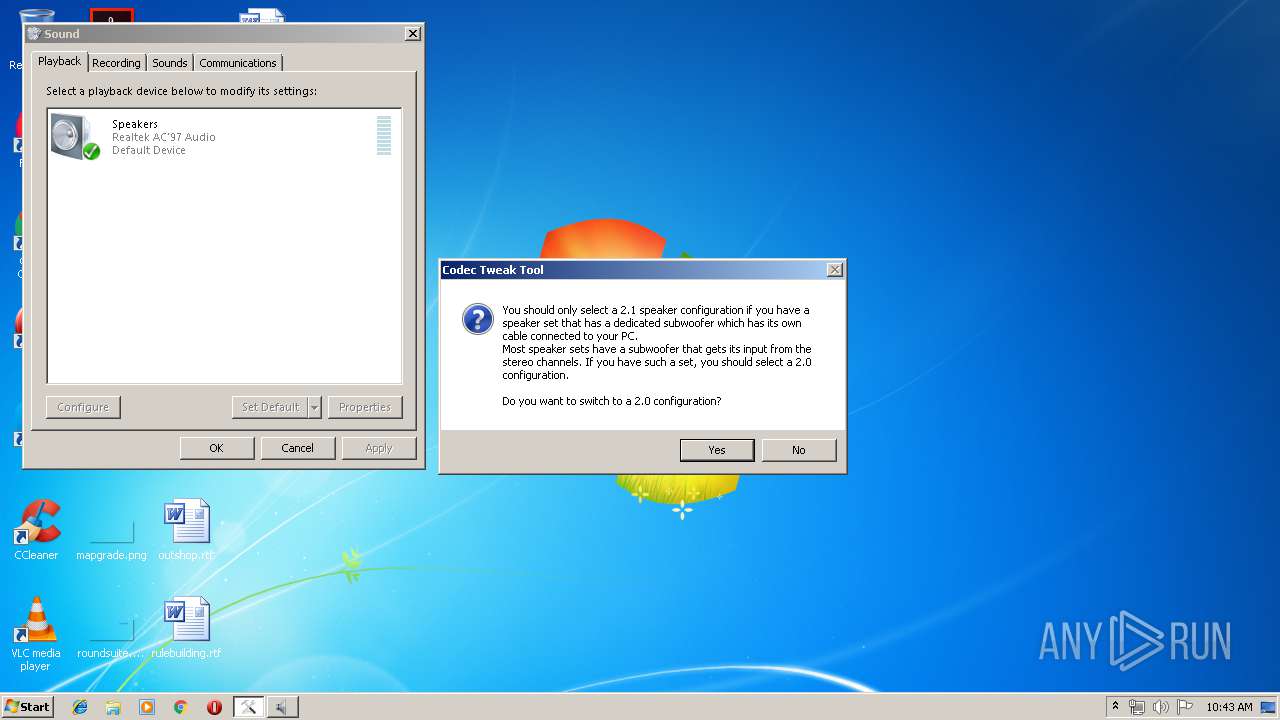Select the CCleaner desktop shortcut
Image resolution: width=1280 pixels, height=720 pixels.
[37, 530]
